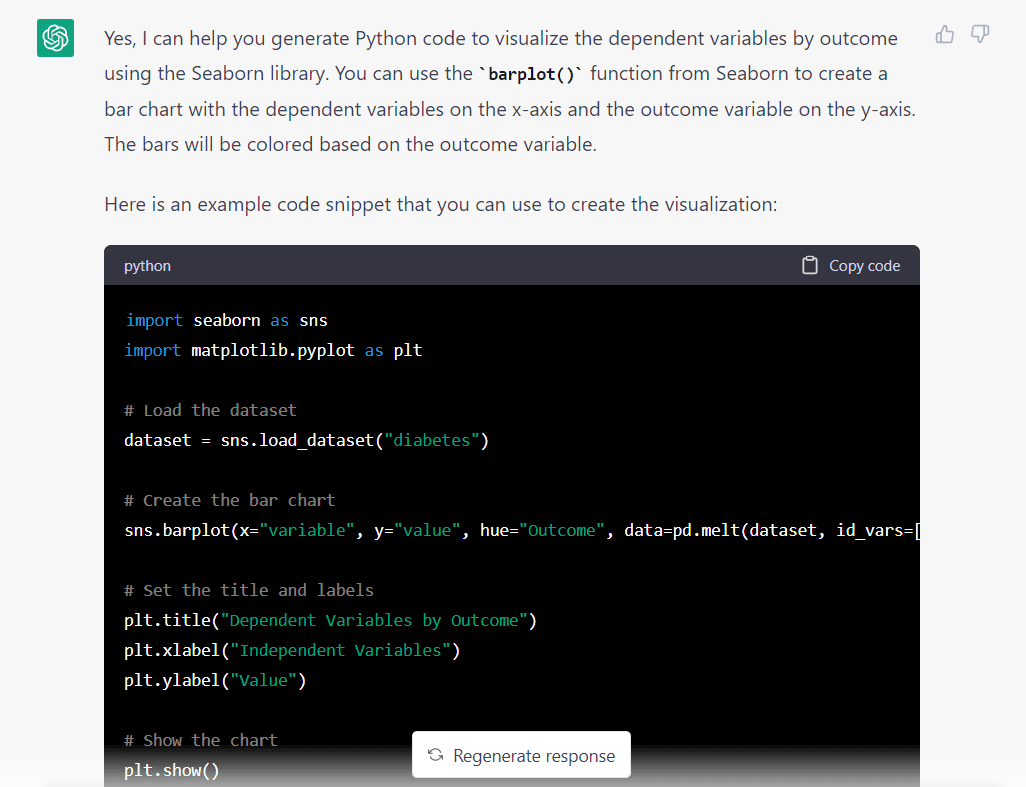The width and height of the screenshot is (1026, 787).
Task: Click the thumbs up feedback icon
Action: (945, 35)
